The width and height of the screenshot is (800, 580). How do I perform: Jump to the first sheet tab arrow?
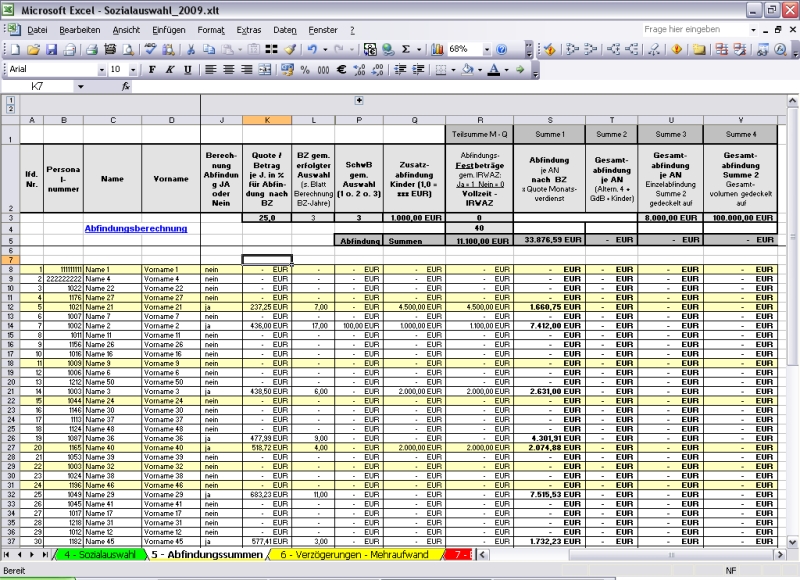point(7,554)
